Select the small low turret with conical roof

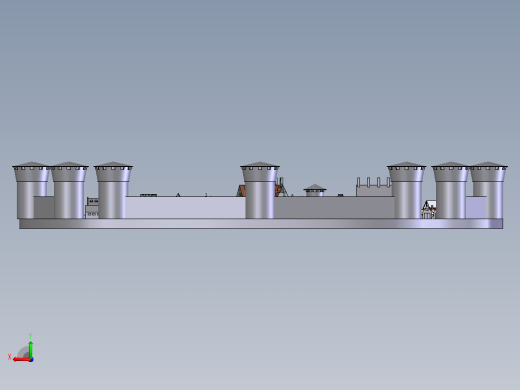[315, 191]
